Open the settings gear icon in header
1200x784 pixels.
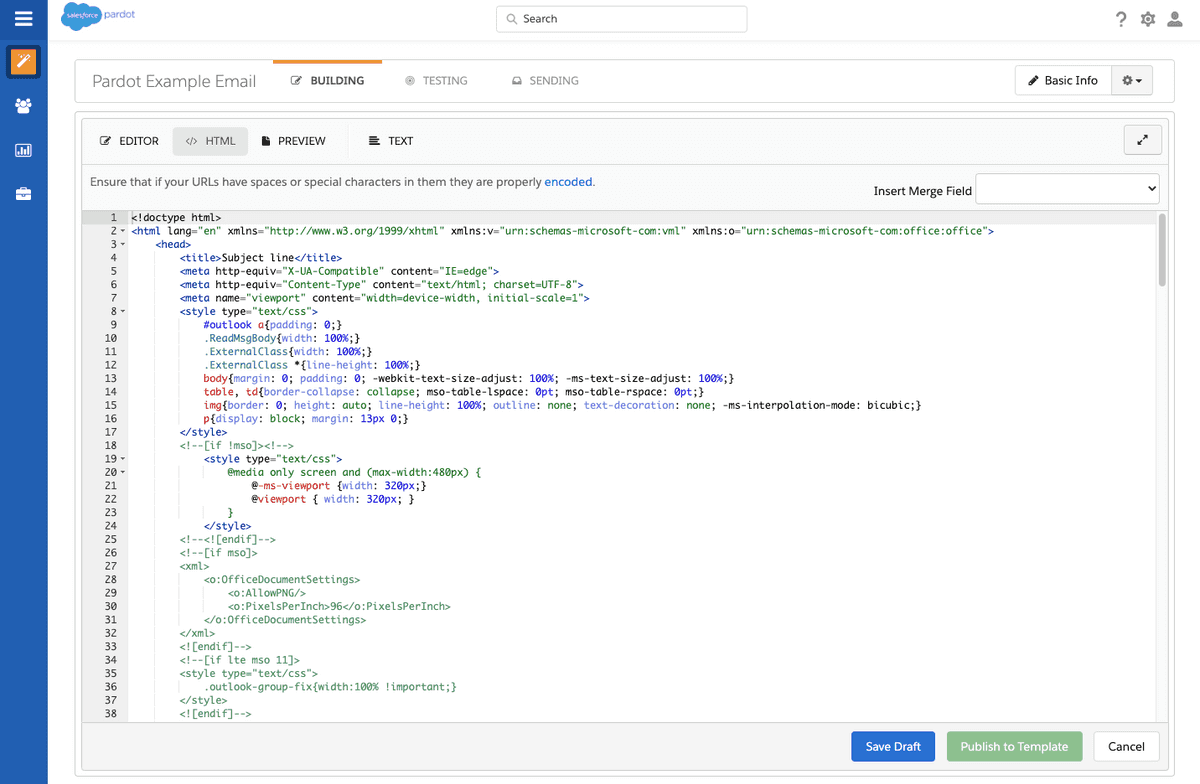click(x=1148, y=19)
